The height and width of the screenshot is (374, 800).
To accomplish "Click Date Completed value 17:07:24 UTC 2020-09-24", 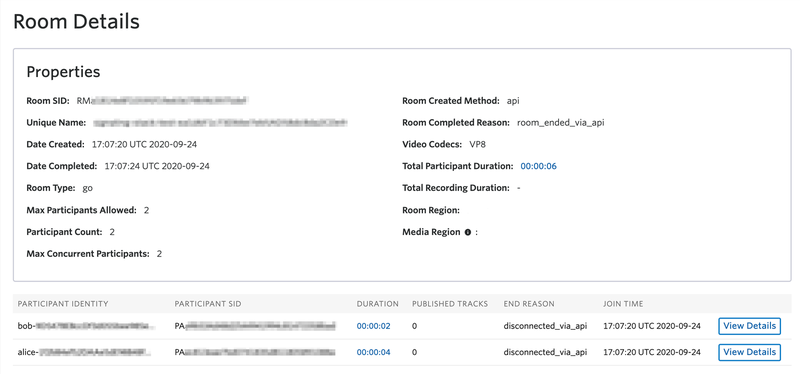I will tap(157, 166).
